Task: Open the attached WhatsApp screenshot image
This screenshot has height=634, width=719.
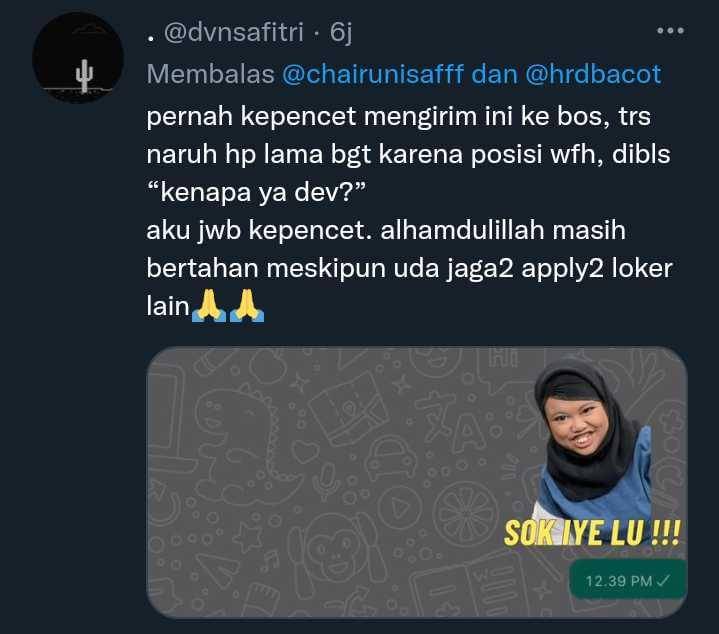Action: click(416, 483)
